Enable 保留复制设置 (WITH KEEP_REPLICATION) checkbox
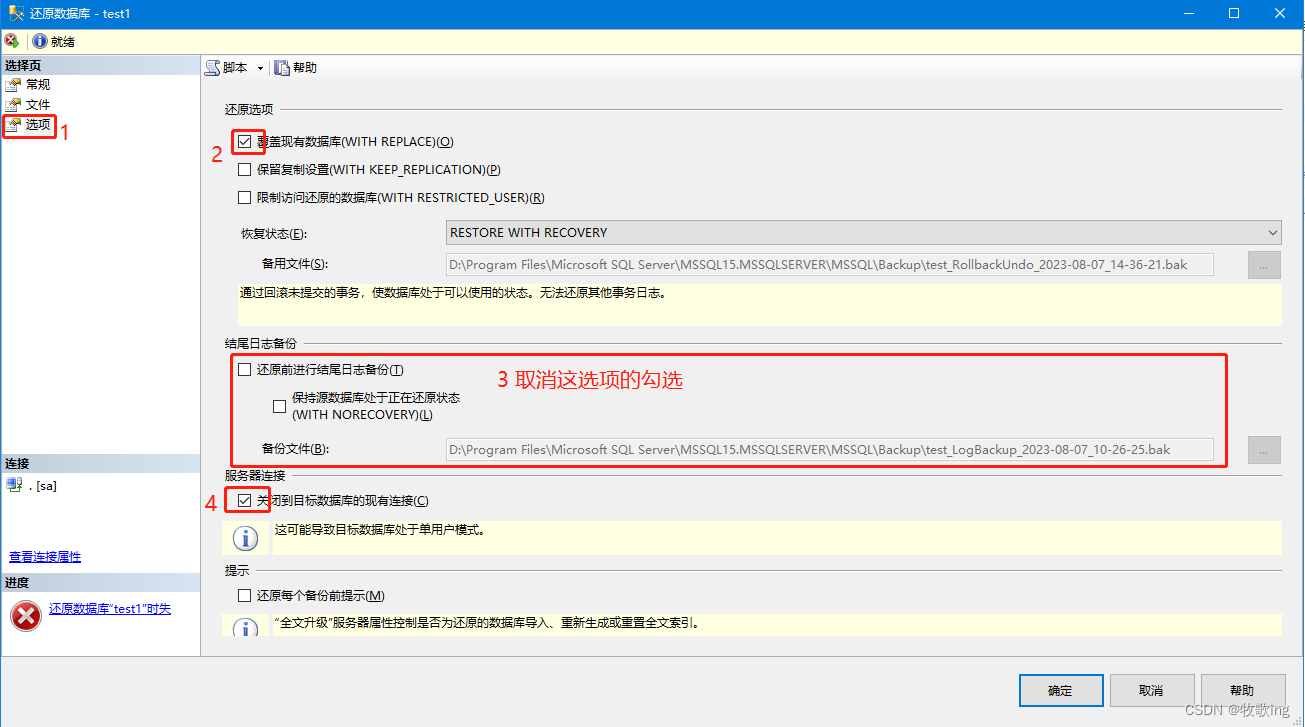1305x727 pixels. coord(245,170)
